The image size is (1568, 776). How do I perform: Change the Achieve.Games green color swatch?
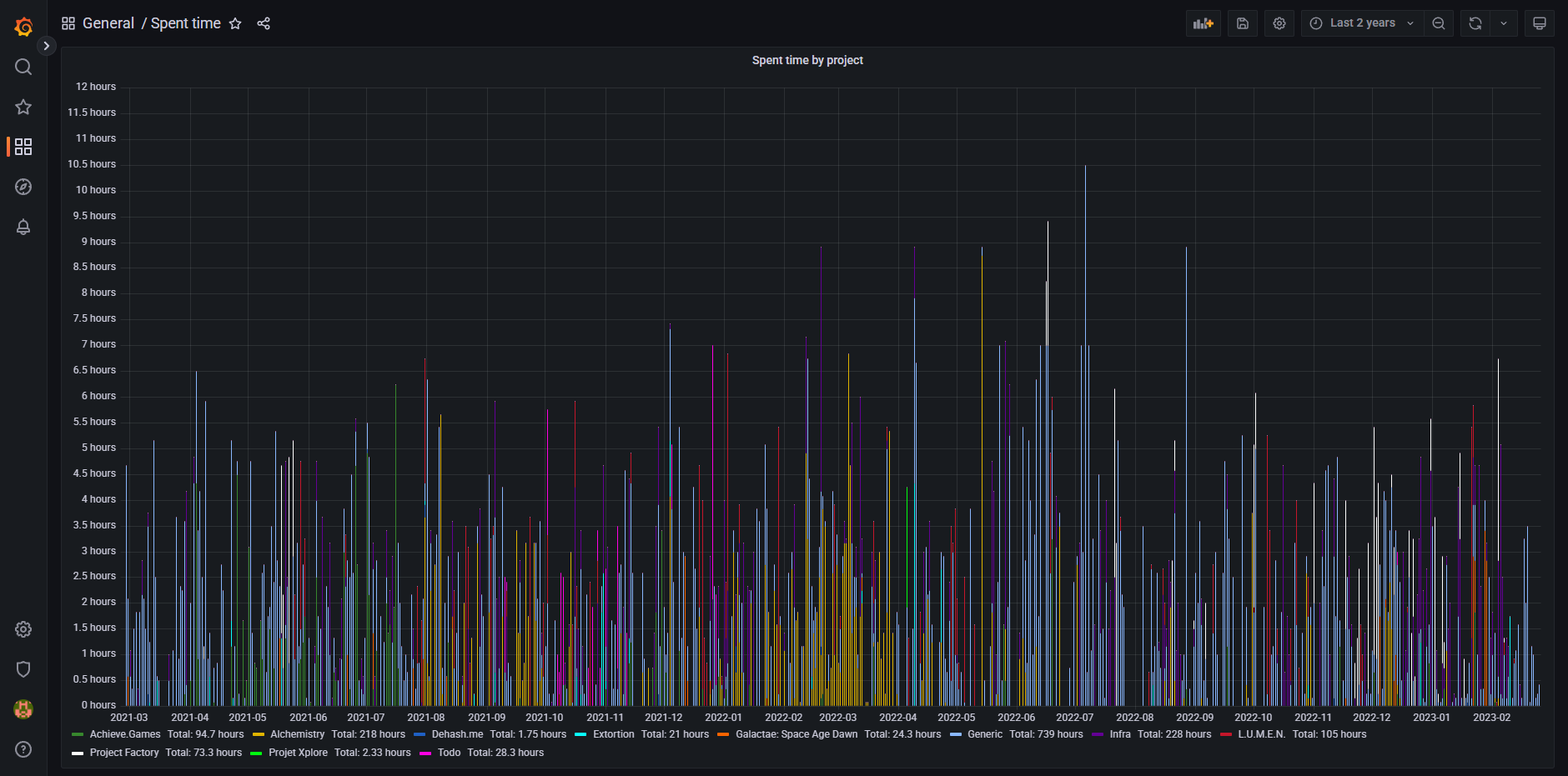[78, 734]
